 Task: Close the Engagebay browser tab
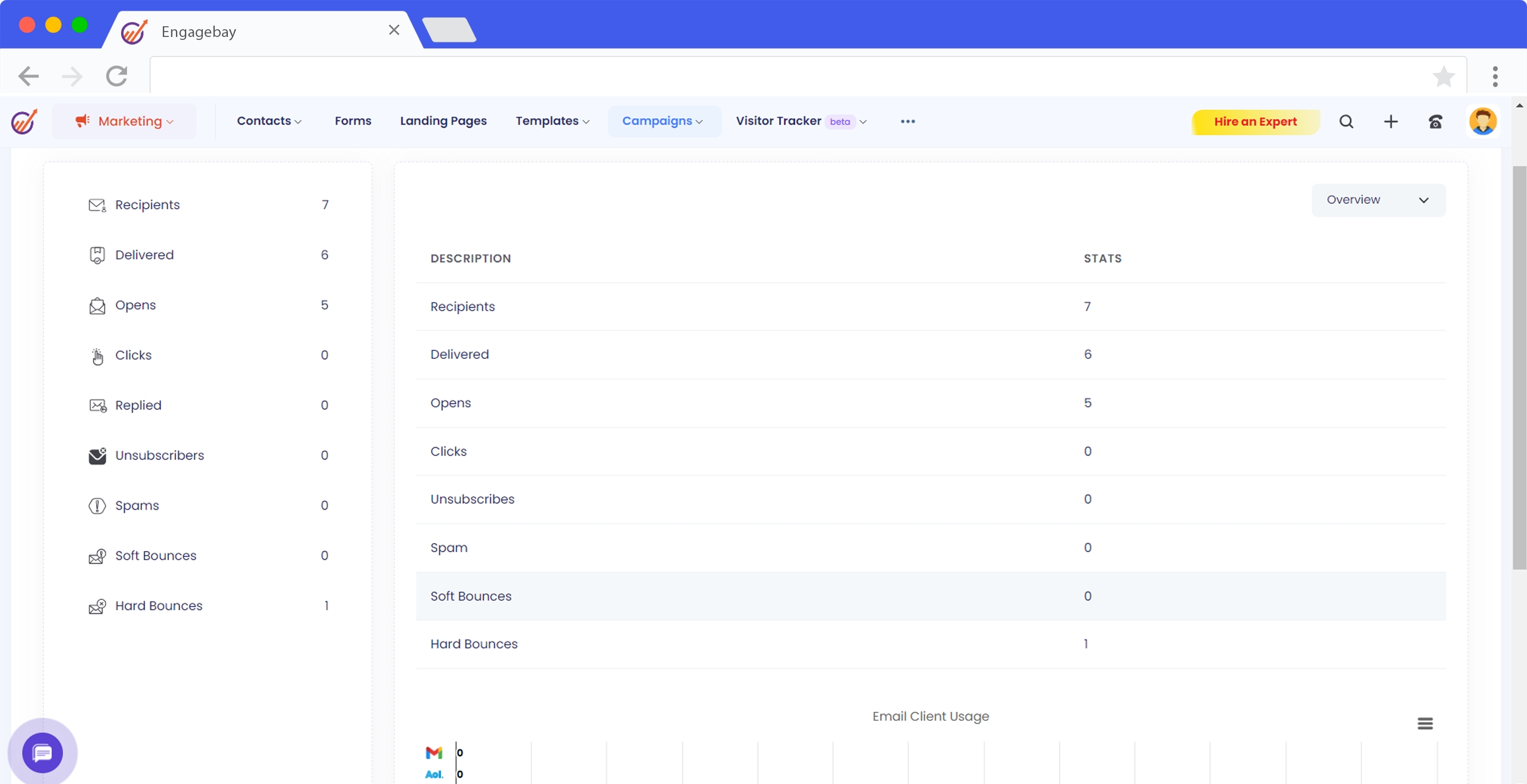(394, 30)
